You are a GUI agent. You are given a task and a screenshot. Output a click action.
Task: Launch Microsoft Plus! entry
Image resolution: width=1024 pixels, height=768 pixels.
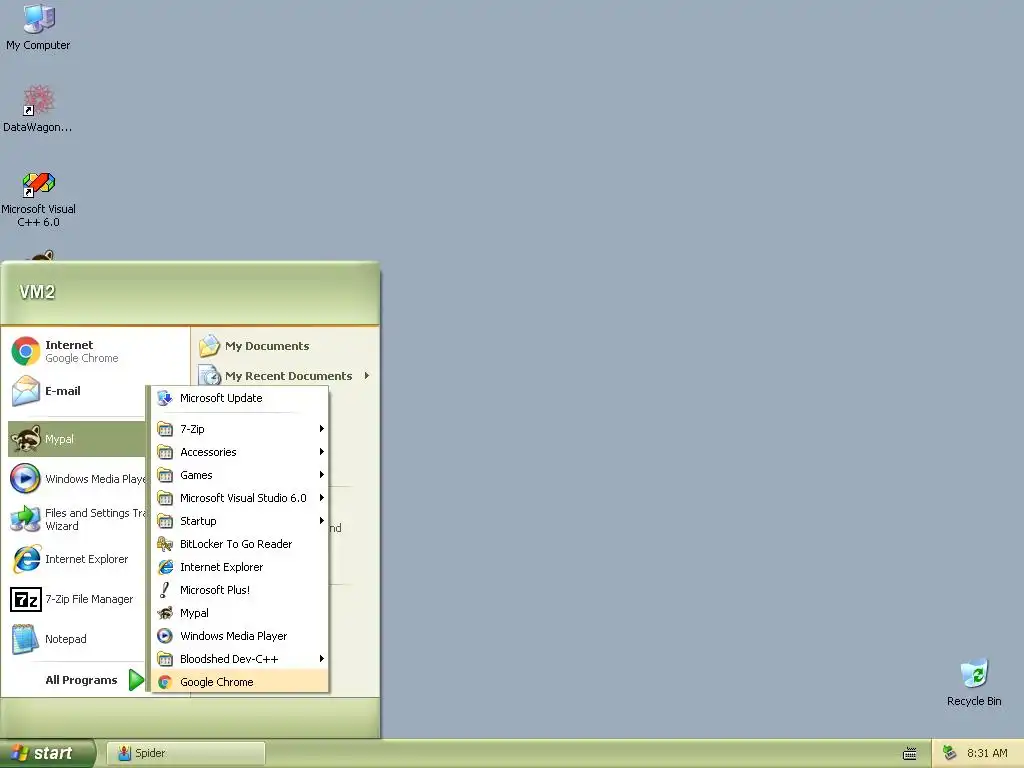click(x=240, y=590)
